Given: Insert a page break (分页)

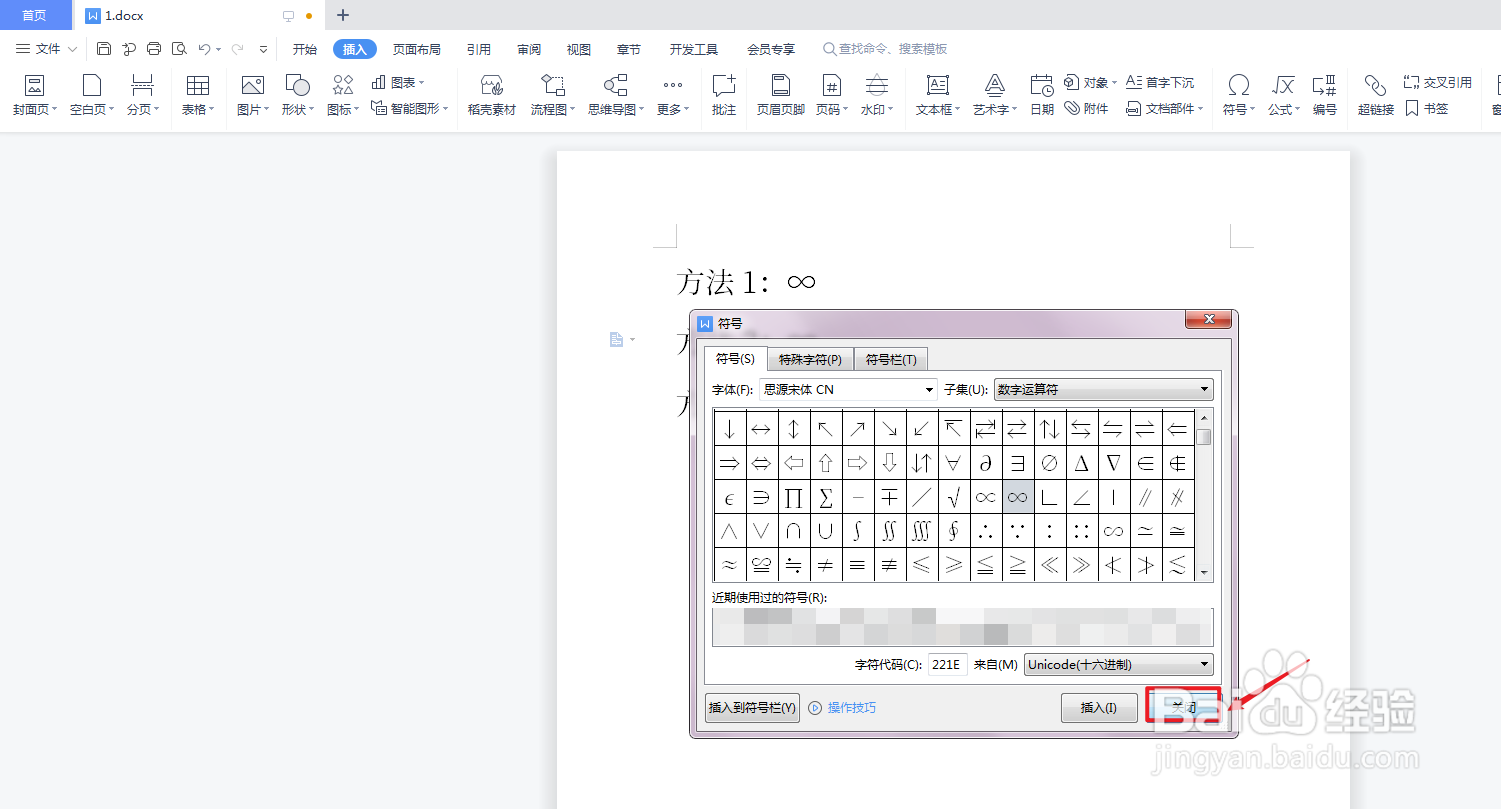Looking at the screenshot, I should pos(143,96).
